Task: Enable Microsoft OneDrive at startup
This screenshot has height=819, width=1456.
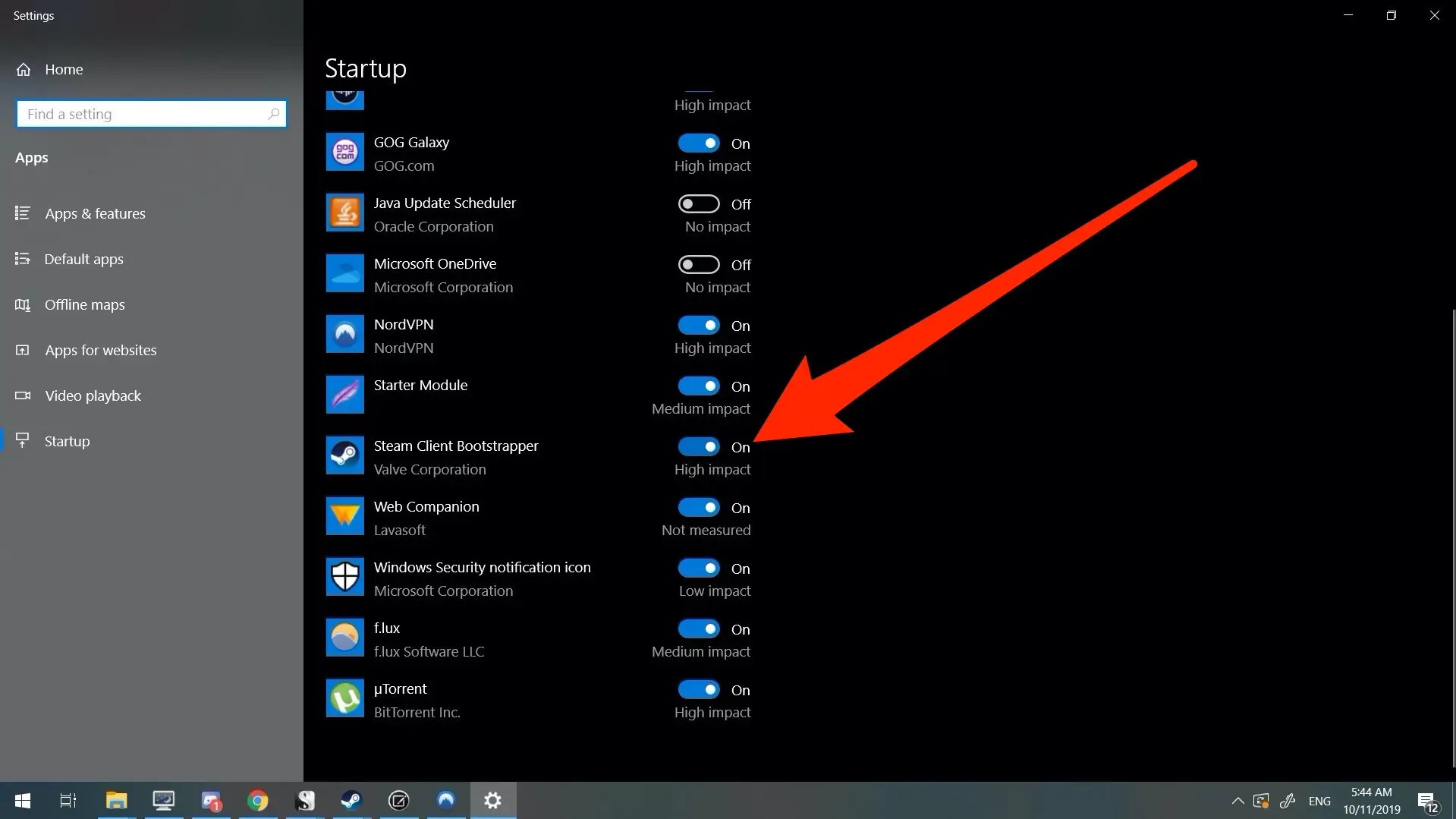Action: pyautogui.click(x=699, y=264)
